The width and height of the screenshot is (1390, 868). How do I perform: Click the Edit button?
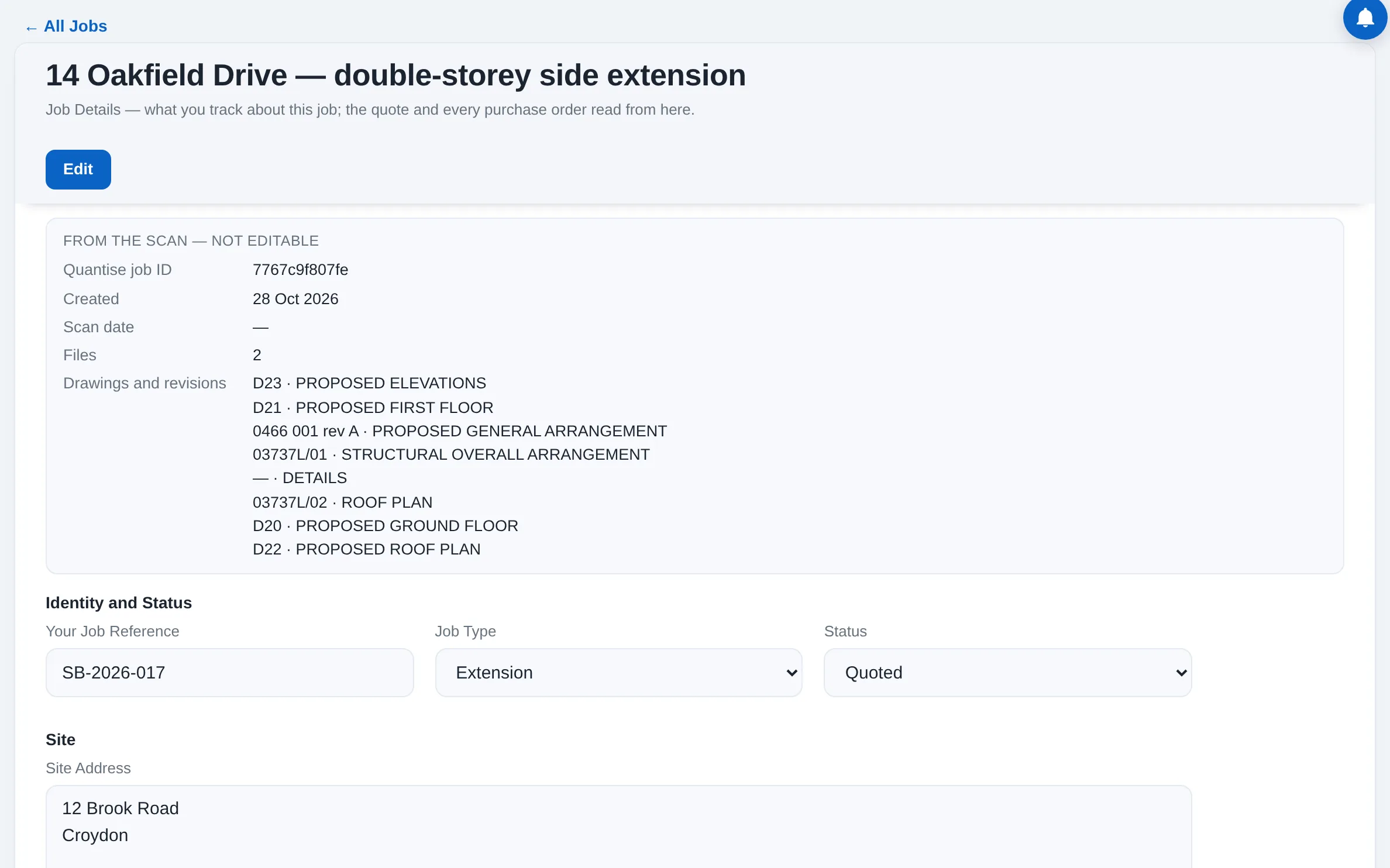pos(78,170)
